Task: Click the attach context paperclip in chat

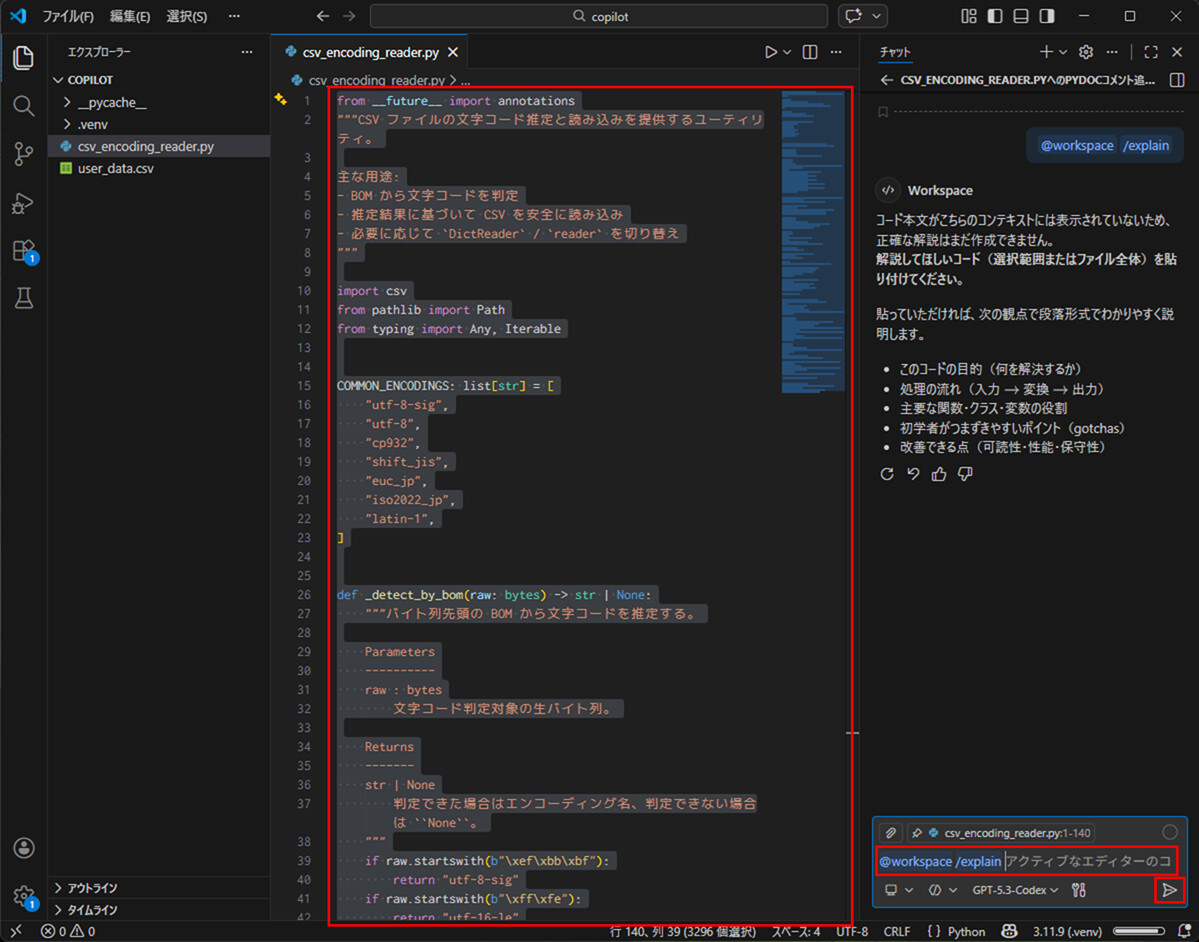Action: point(890,831)
